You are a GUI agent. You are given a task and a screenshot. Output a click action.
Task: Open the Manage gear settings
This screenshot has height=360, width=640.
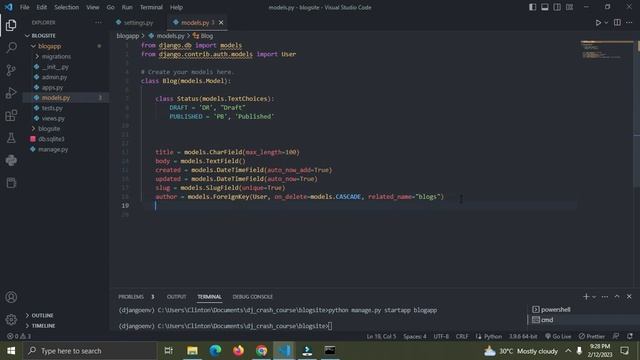pos(11,319)
